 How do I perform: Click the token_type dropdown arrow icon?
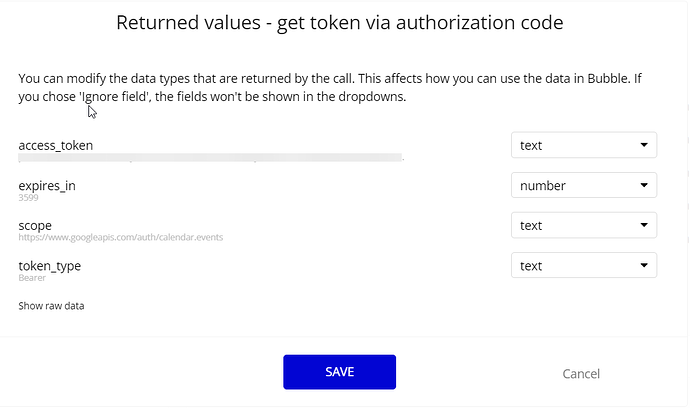pos(643,265)
